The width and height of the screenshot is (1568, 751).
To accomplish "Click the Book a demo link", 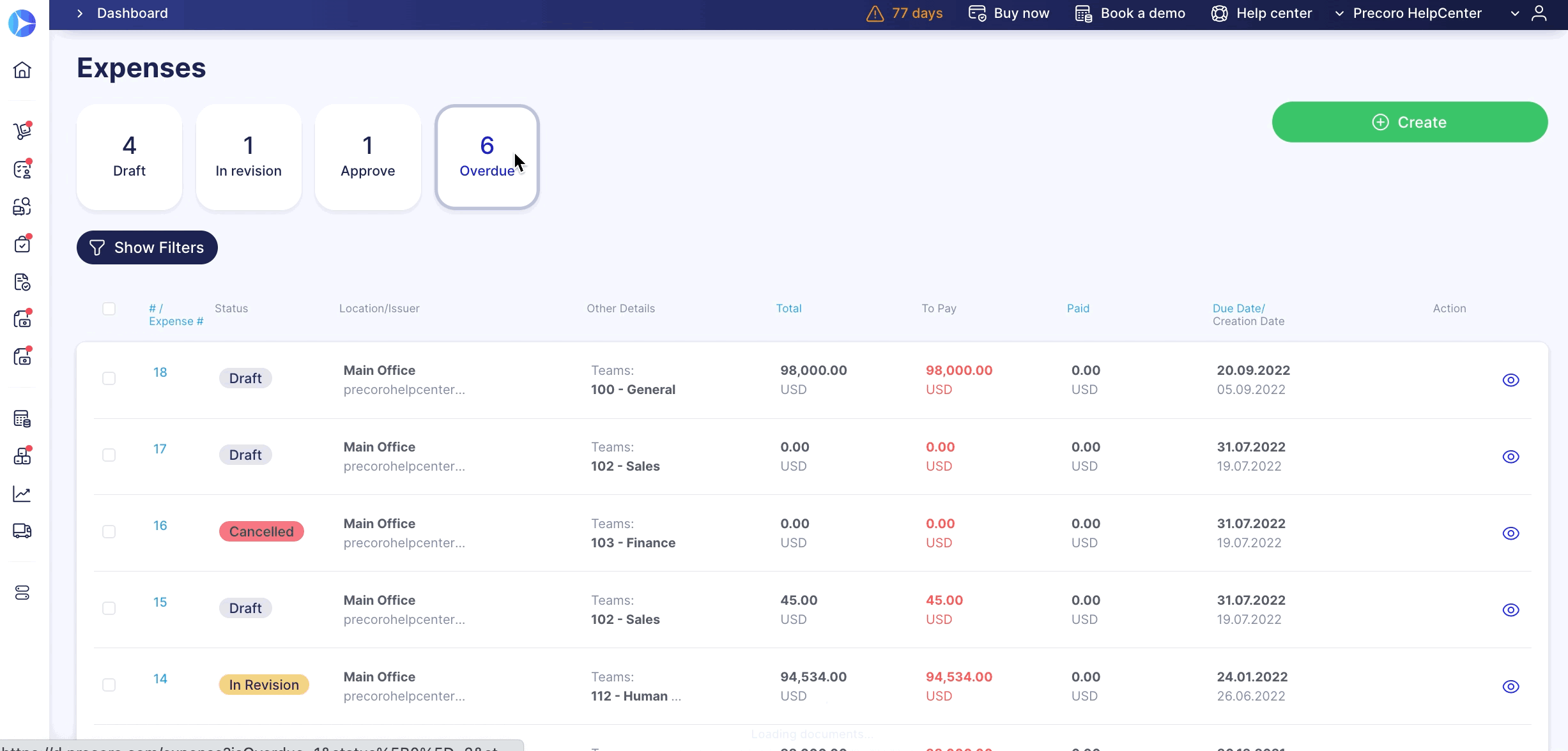I will 1130,13.
